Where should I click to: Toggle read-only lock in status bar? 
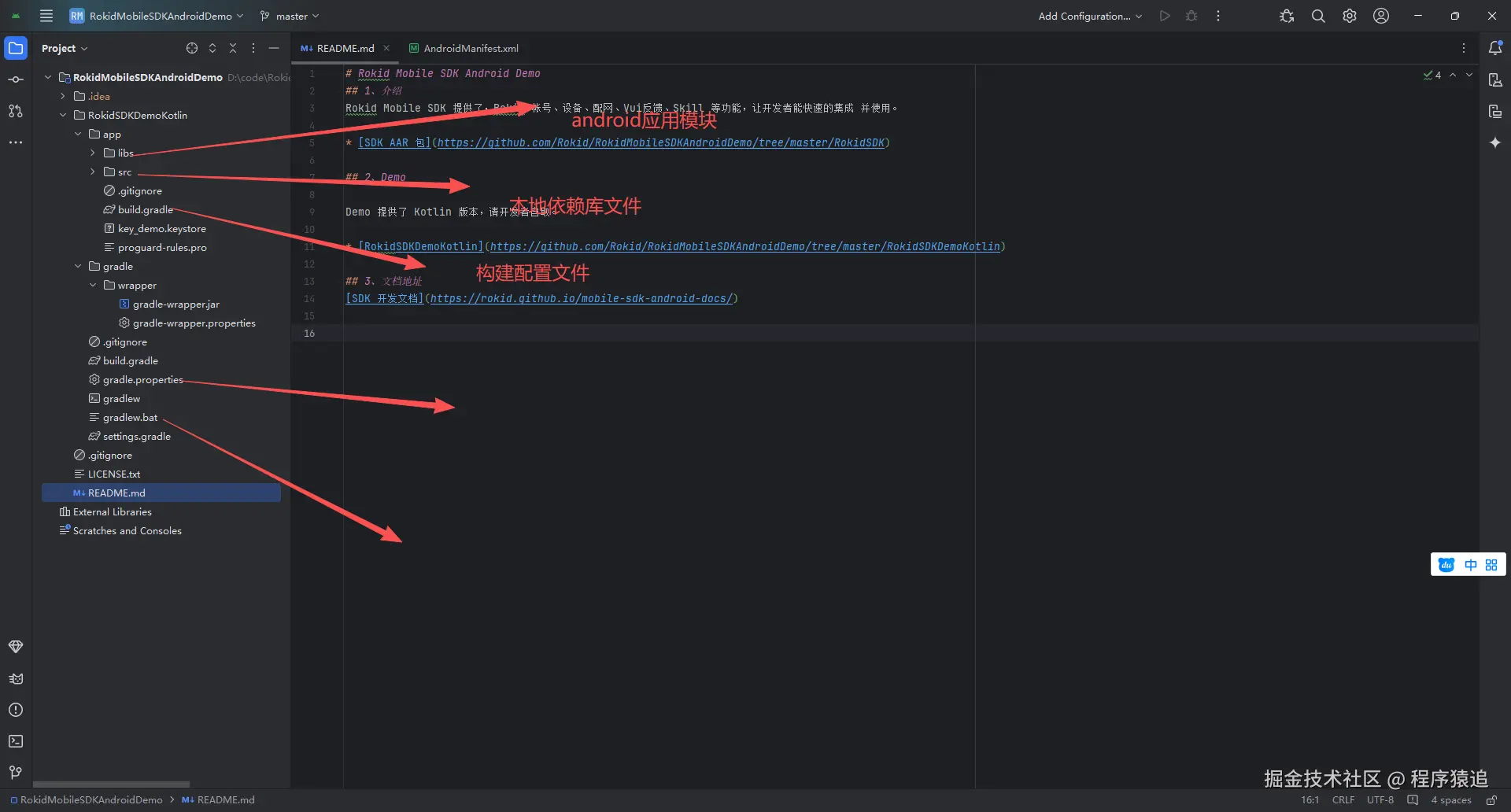[x=1491, y=800]
